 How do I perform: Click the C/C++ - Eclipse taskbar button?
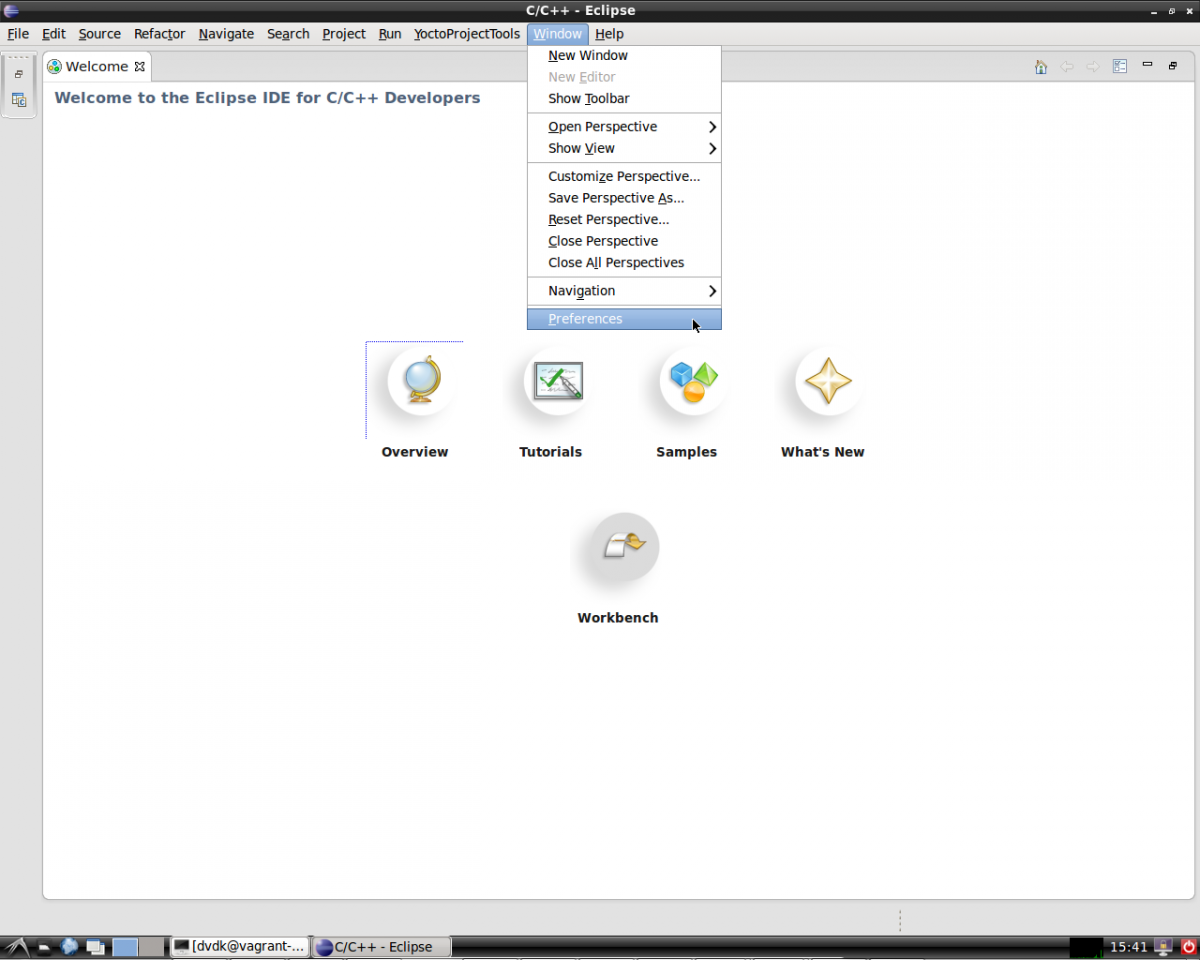381,946
